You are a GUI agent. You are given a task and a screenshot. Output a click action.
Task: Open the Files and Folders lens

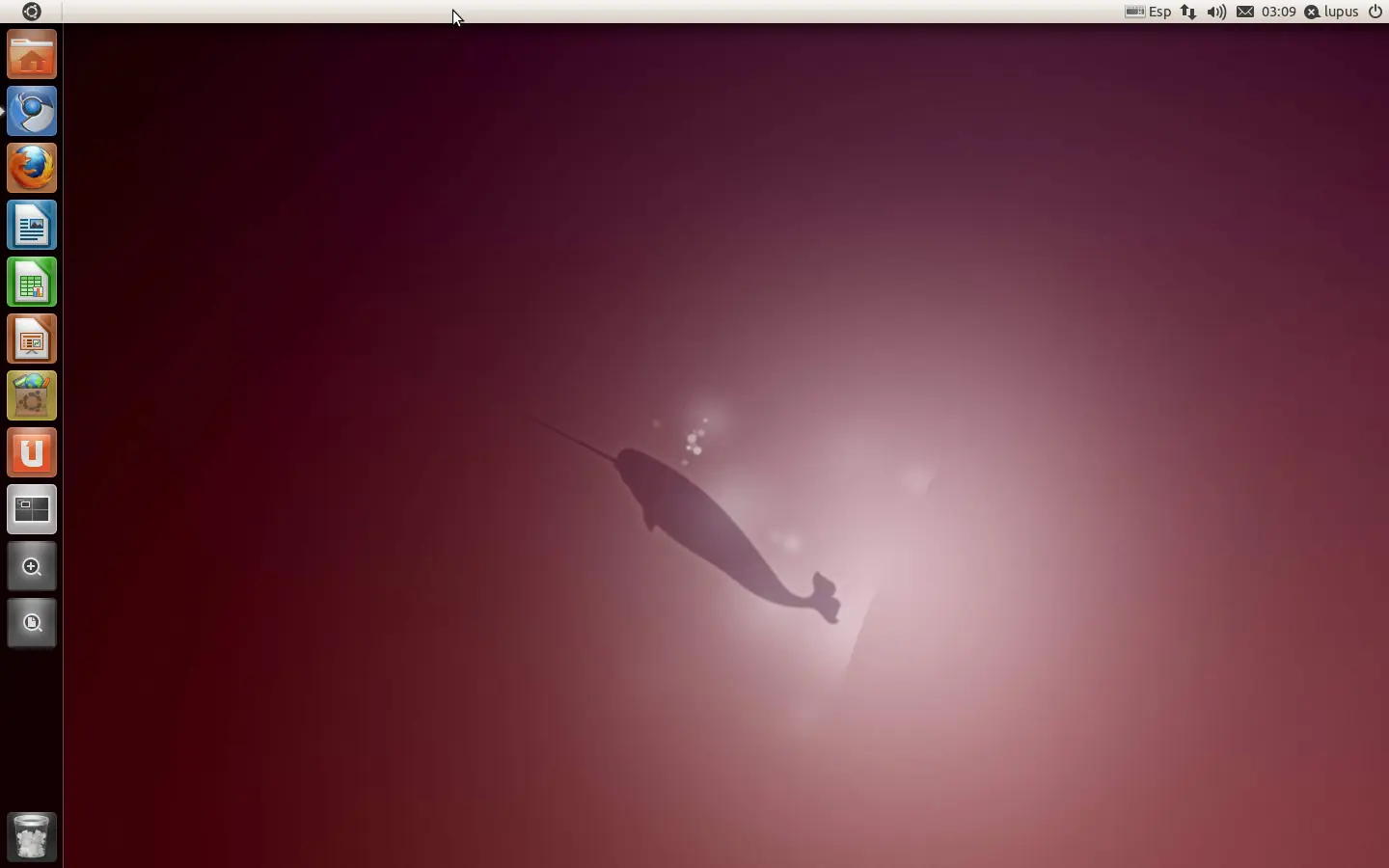(x=32, y=623)
